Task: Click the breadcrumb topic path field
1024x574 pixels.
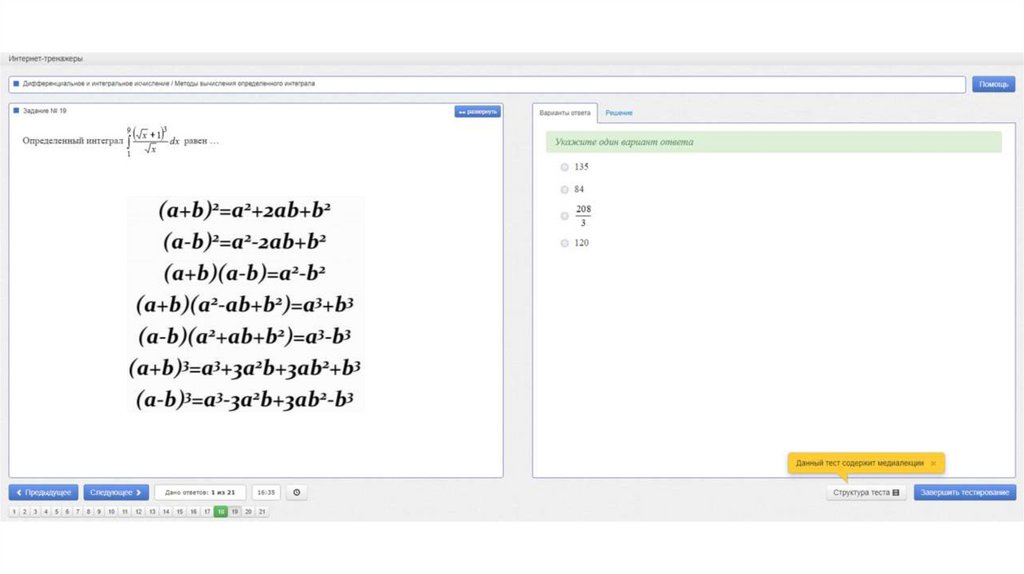Action: point(487,84)
